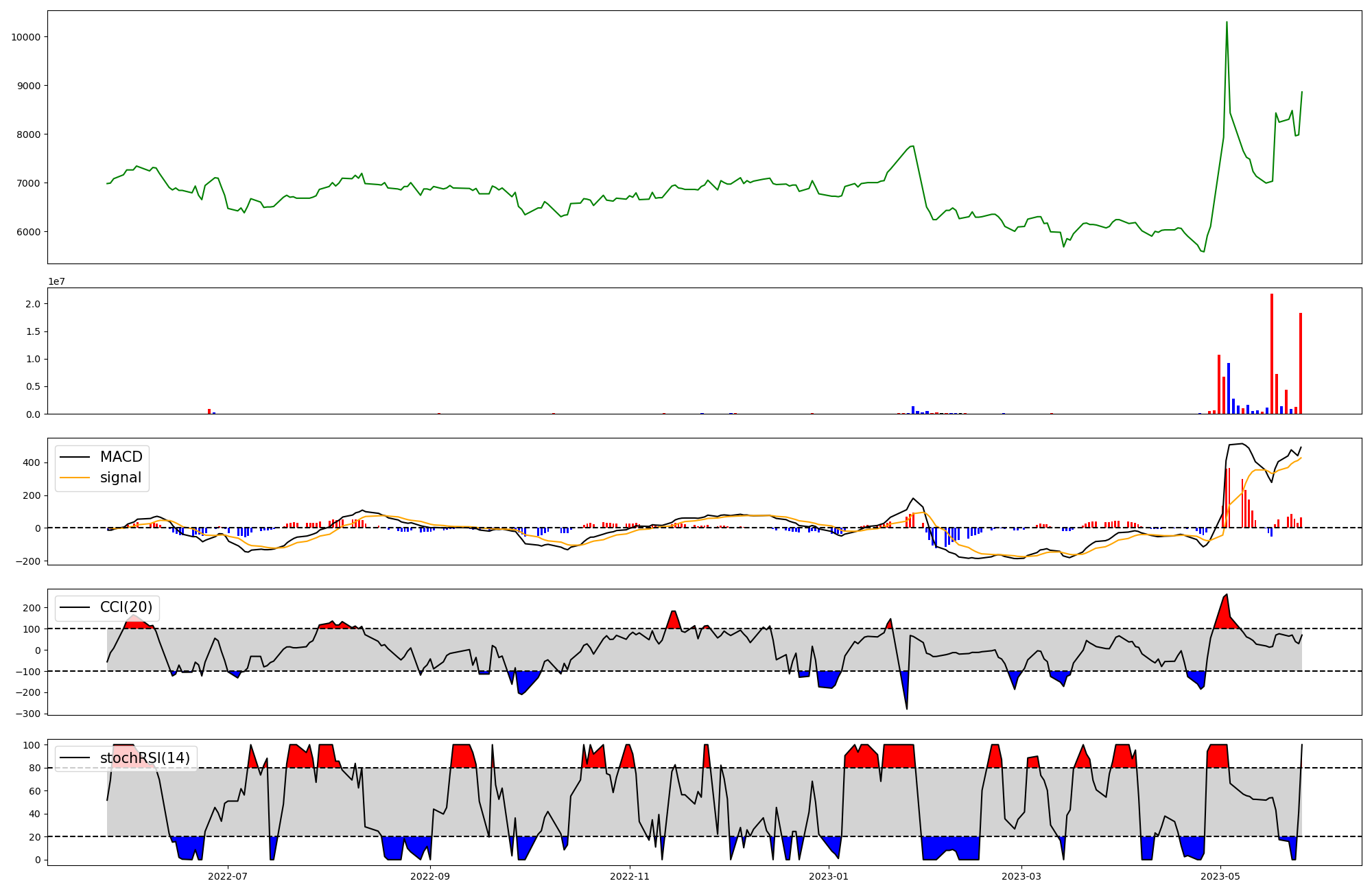The width and height of the screenshot is (1372, 892).
Task: Click the orange signal legend entry
Action: 121,478
